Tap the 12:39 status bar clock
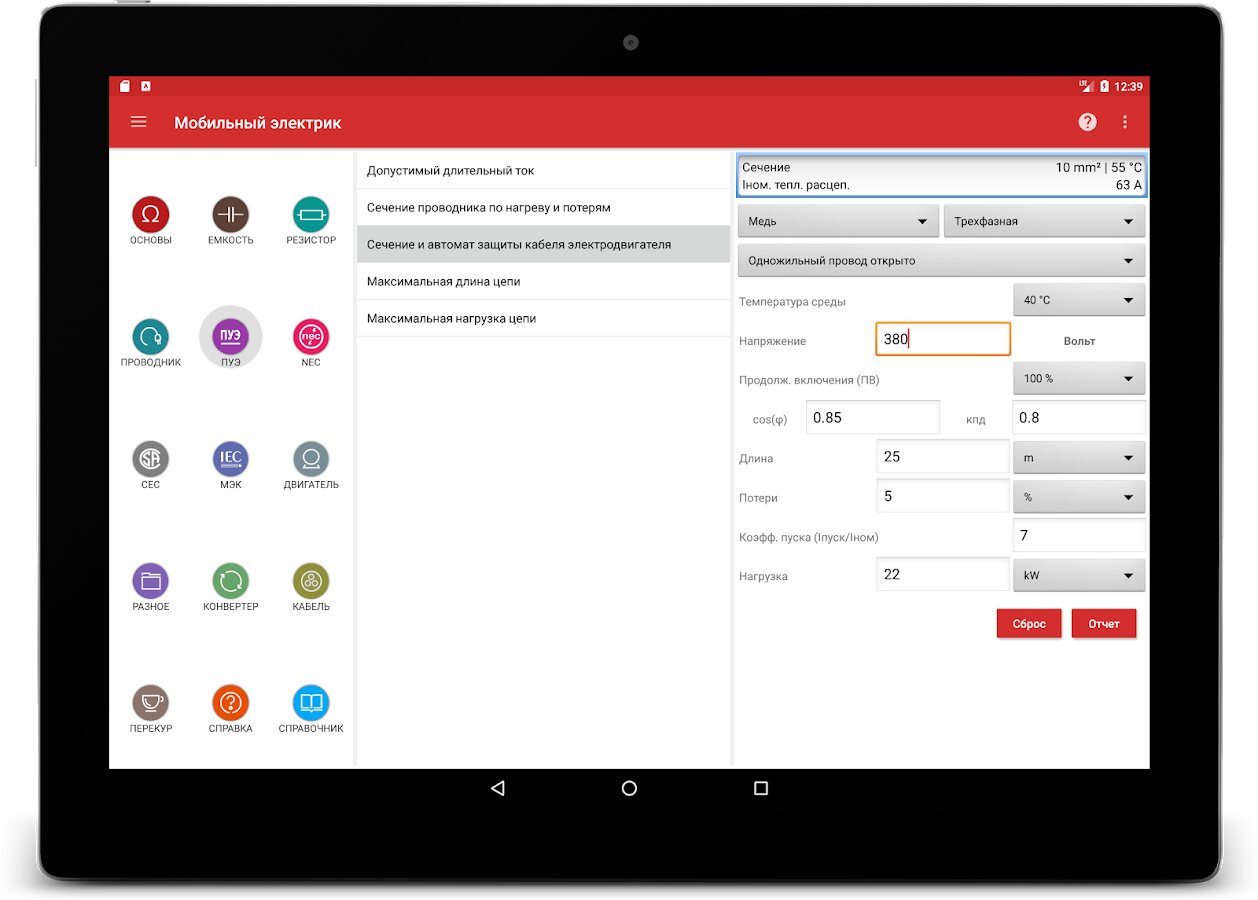 point(1128,87)
